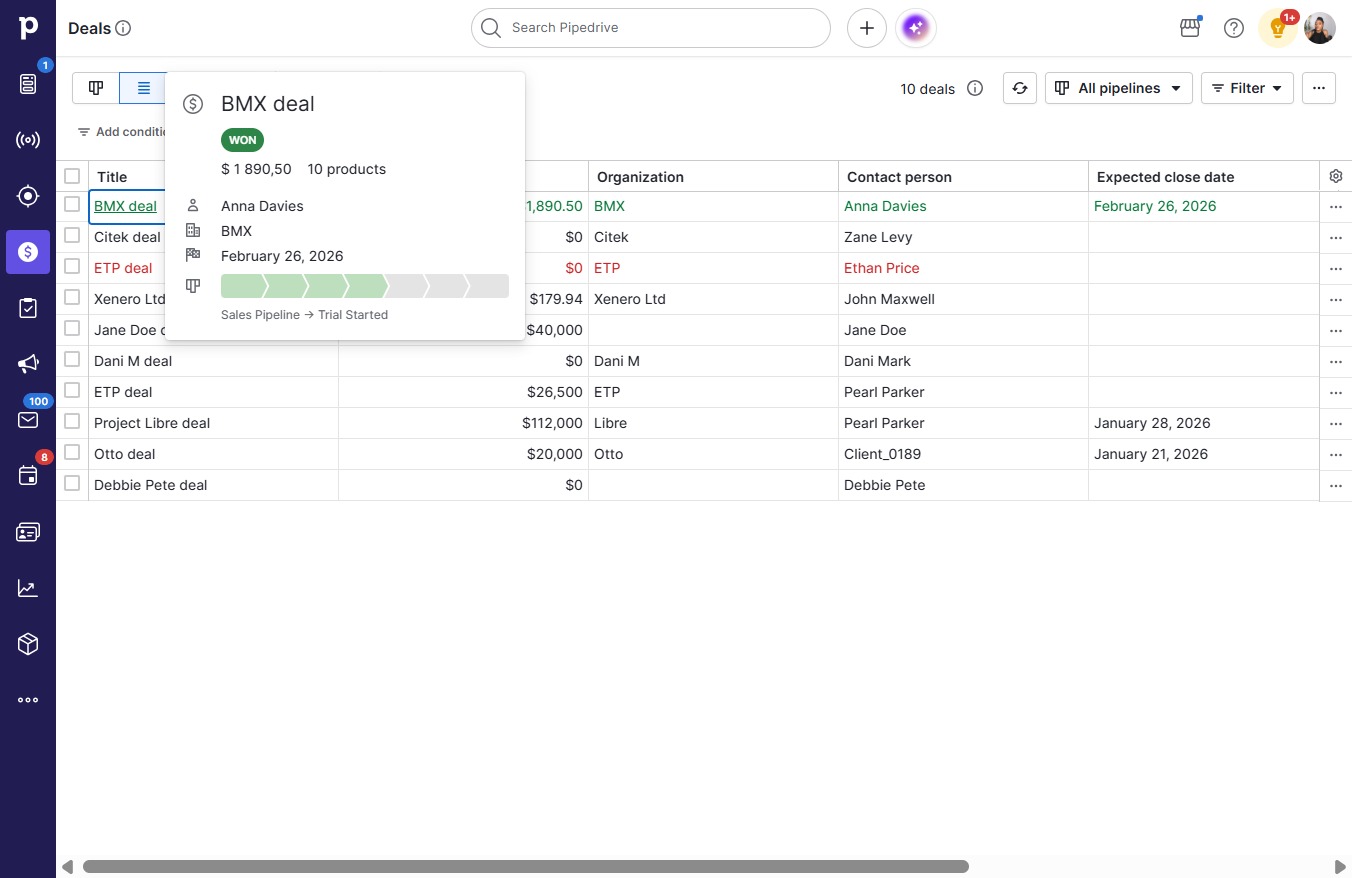The width and height of the screenshot is (1352, 878).
Task: Open table column settings gear
Action: 1336,176
